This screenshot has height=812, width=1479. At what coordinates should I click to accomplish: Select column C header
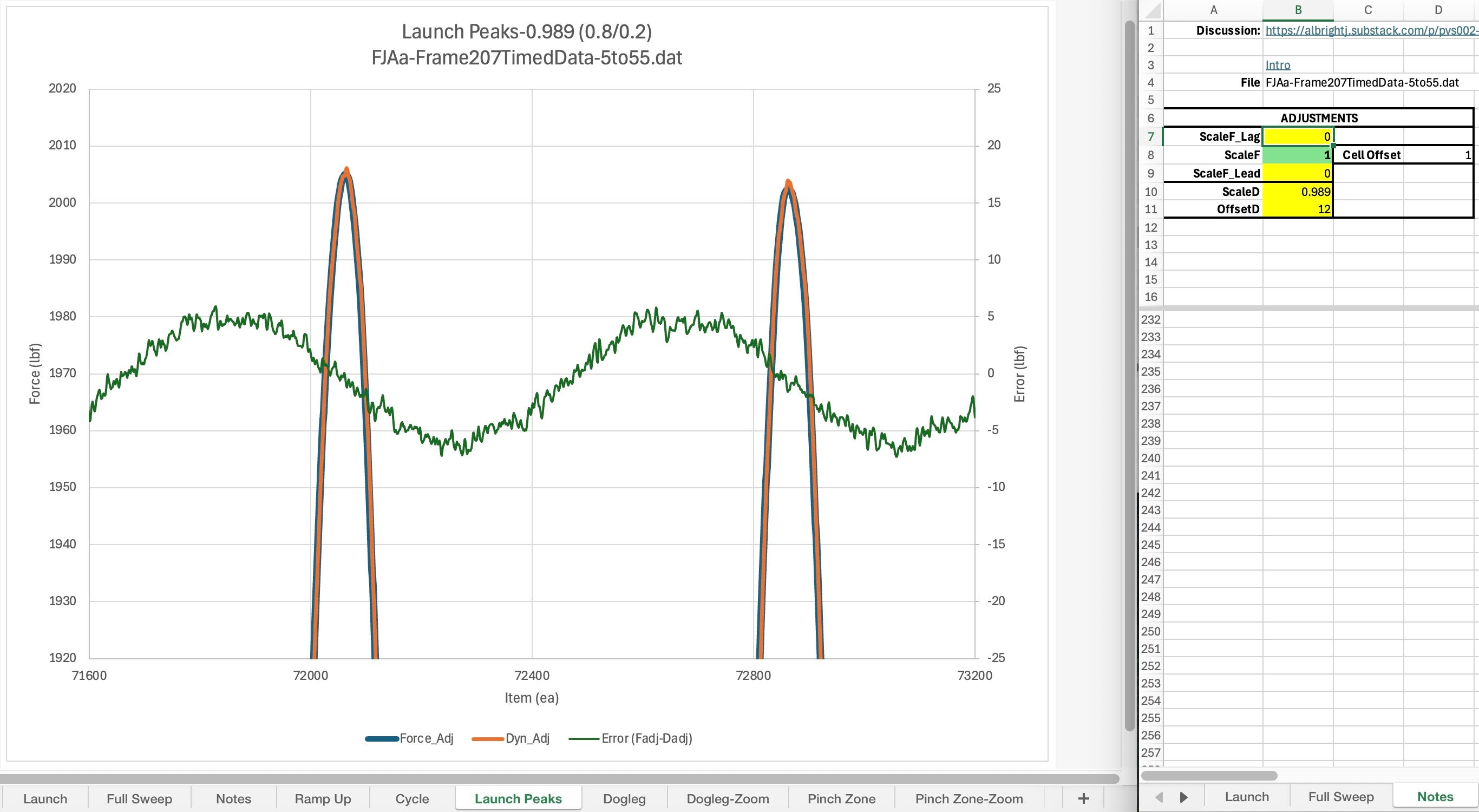[x=1367, y=10]
